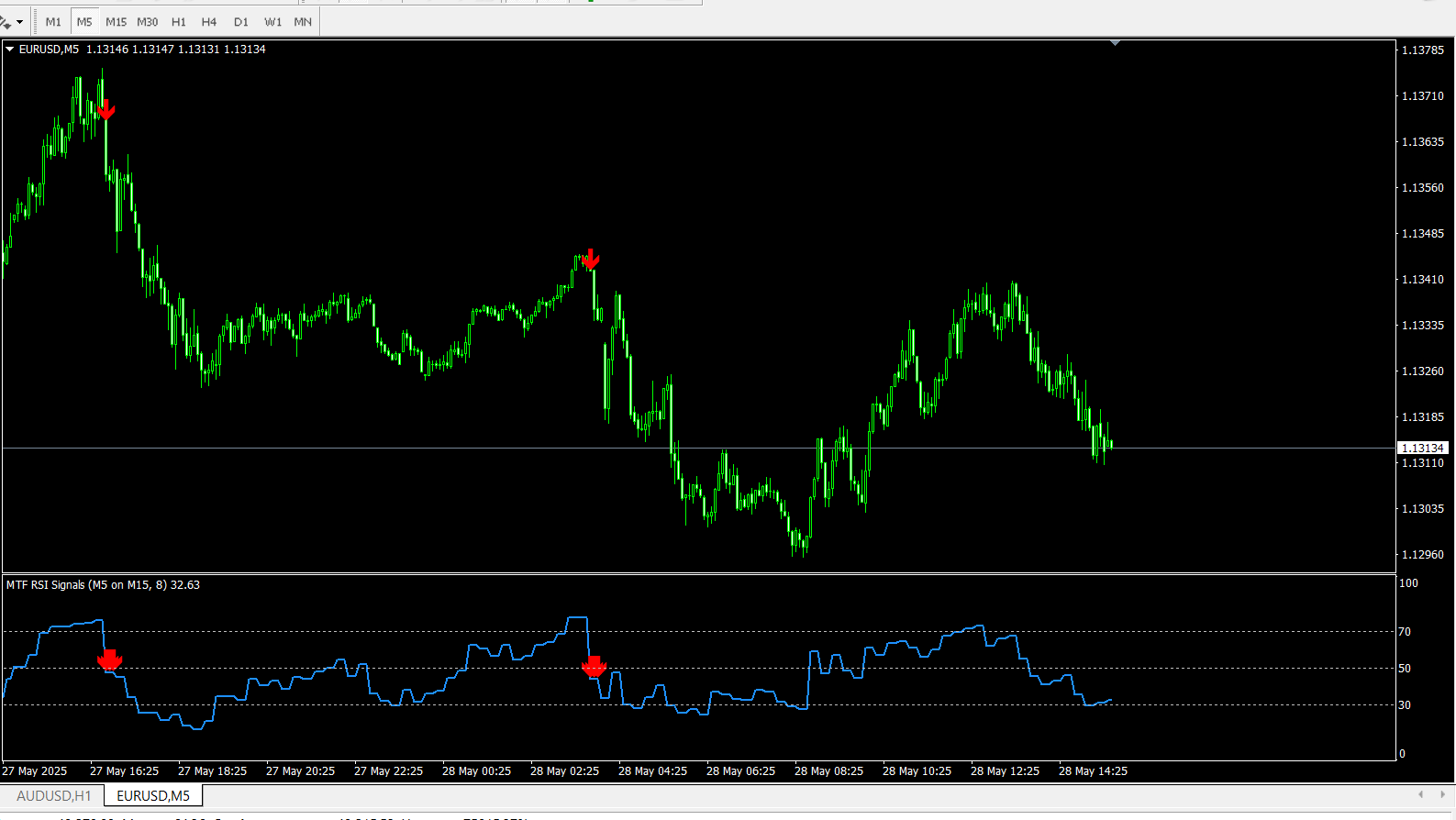Screen dimensions: 1456x820
Task: Click the 28 May 14:25 time label
Action: 1094,771
